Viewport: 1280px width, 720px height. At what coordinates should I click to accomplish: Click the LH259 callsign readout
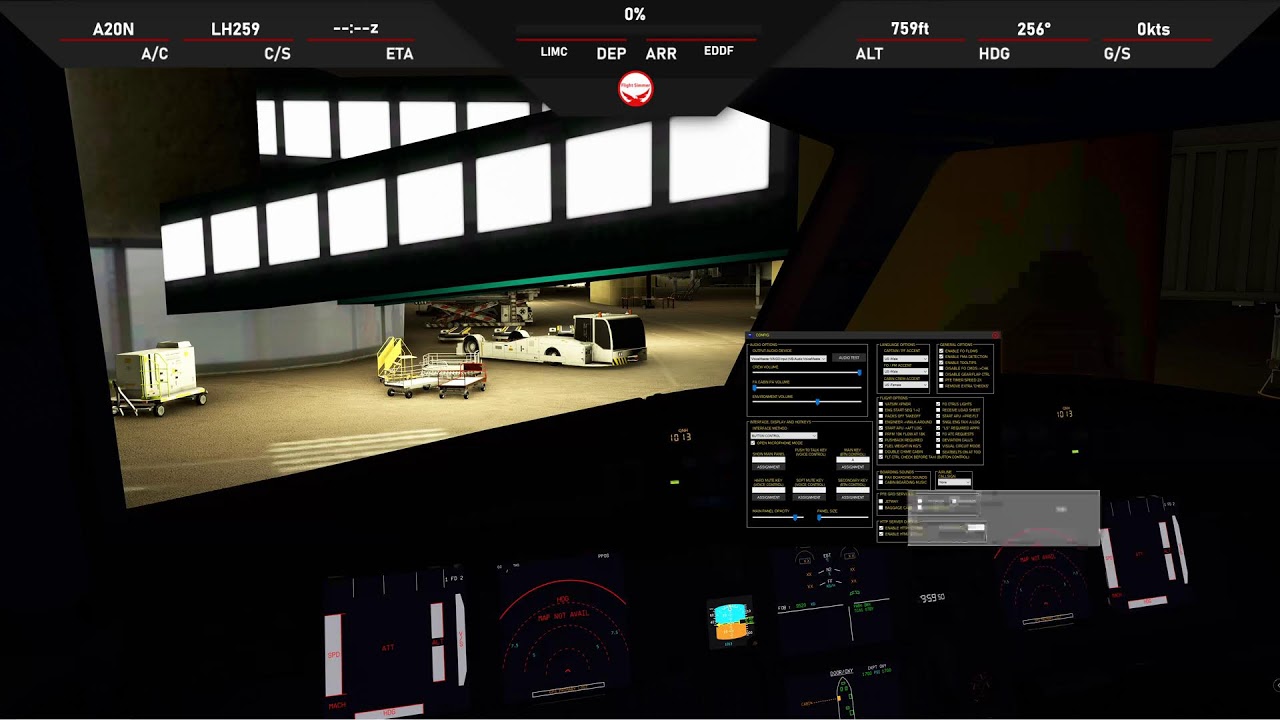[235, 29]
